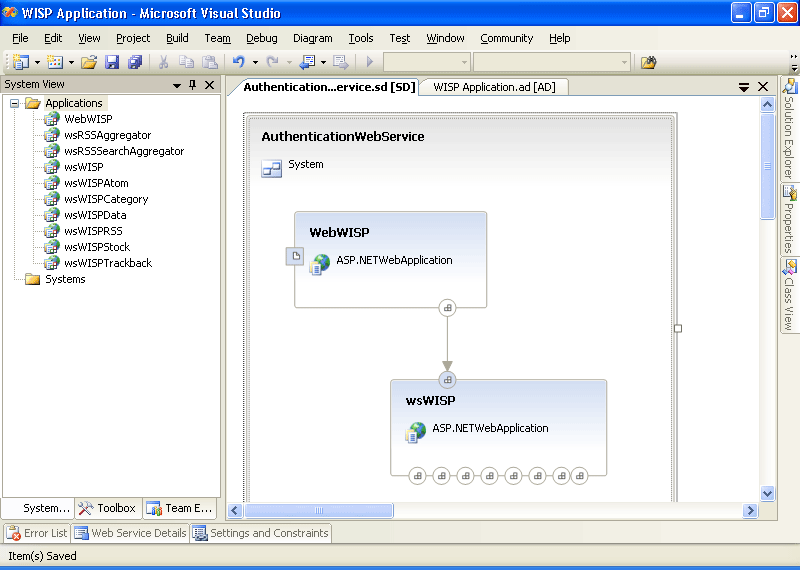Click the endpoint connector below WebWISP box
The width and height of the screenshot is (800, 570).
click(x=447, y=307)
